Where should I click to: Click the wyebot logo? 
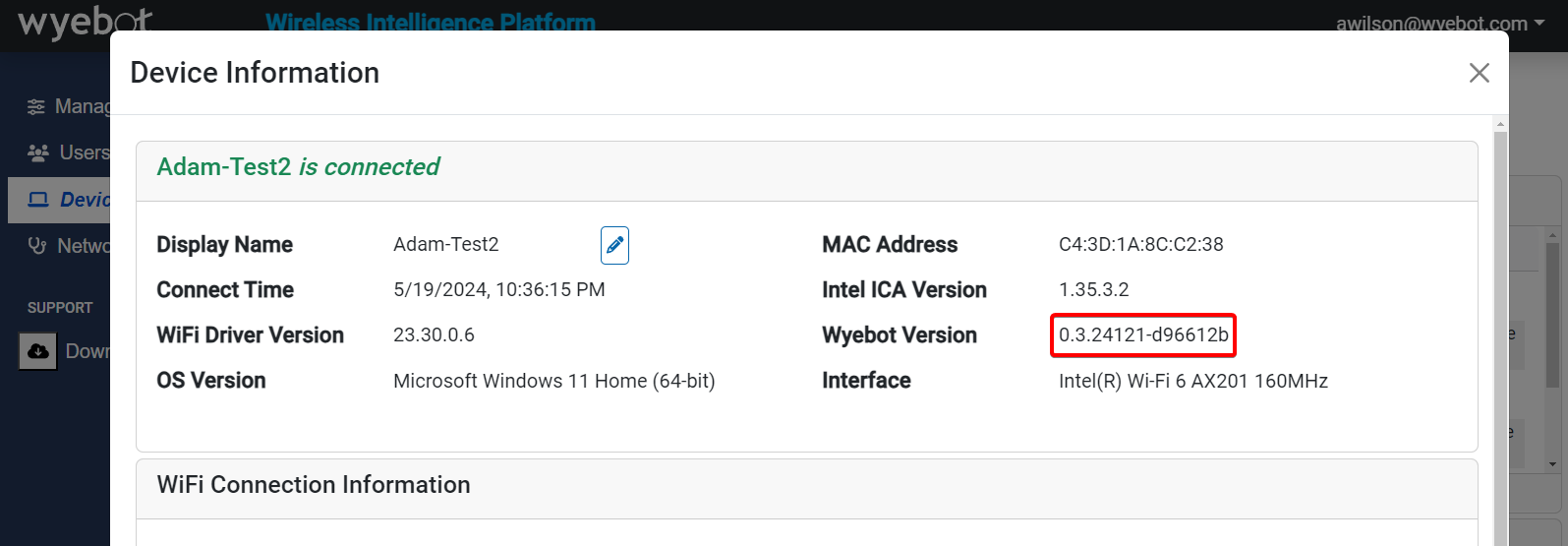pos(85,22)
